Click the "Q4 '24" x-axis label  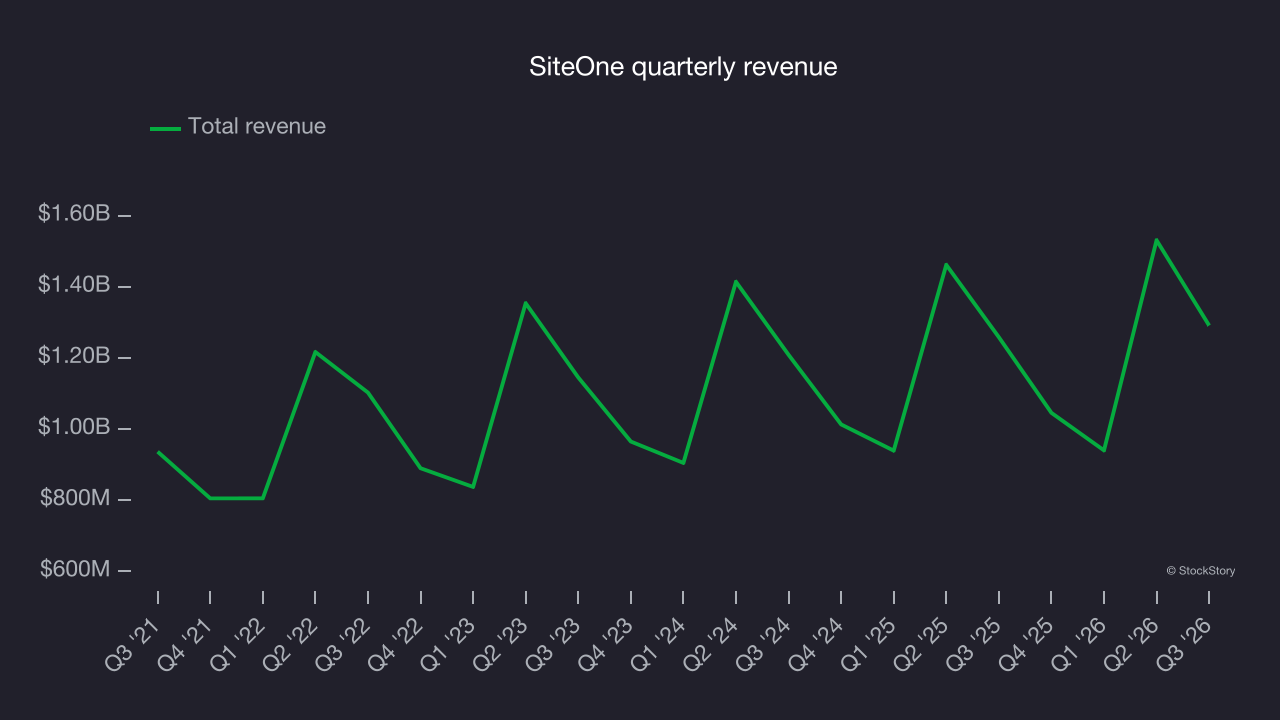[816, 644]
